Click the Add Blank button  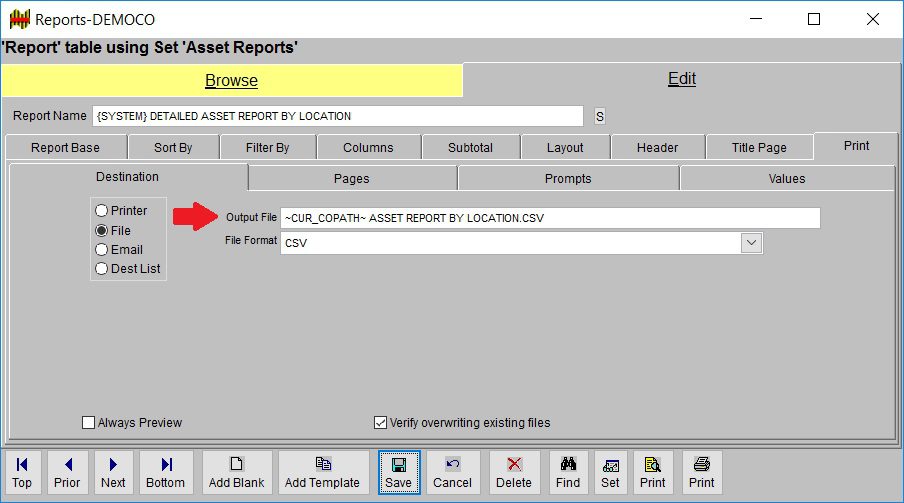click(237, 472)
